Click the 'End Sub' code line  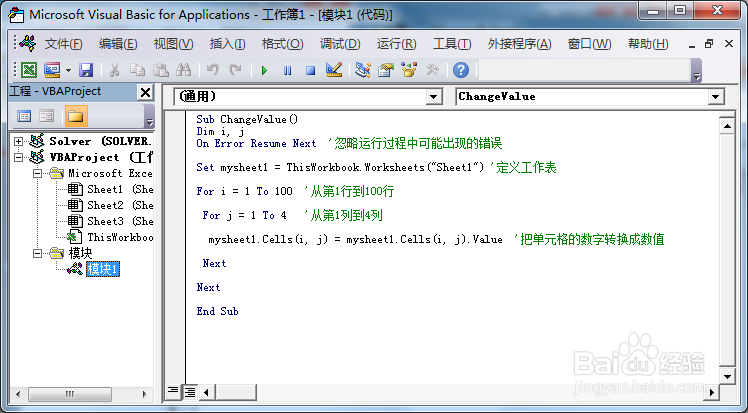(x=218, y=311)
